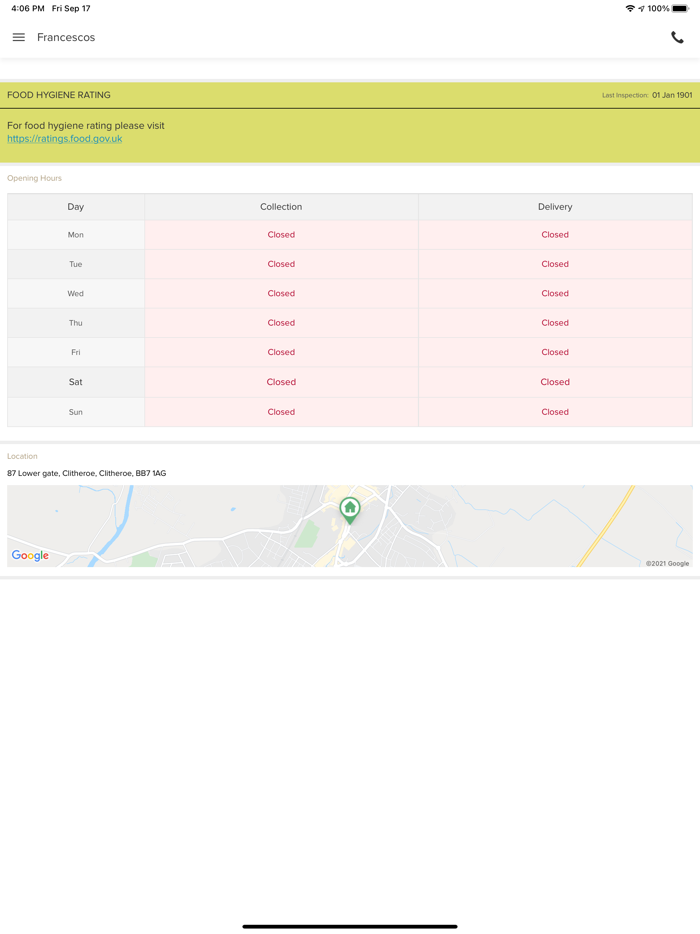
Task: Tap the FOOD HYGIENE RATING header
Action: [x=59, y=95]
